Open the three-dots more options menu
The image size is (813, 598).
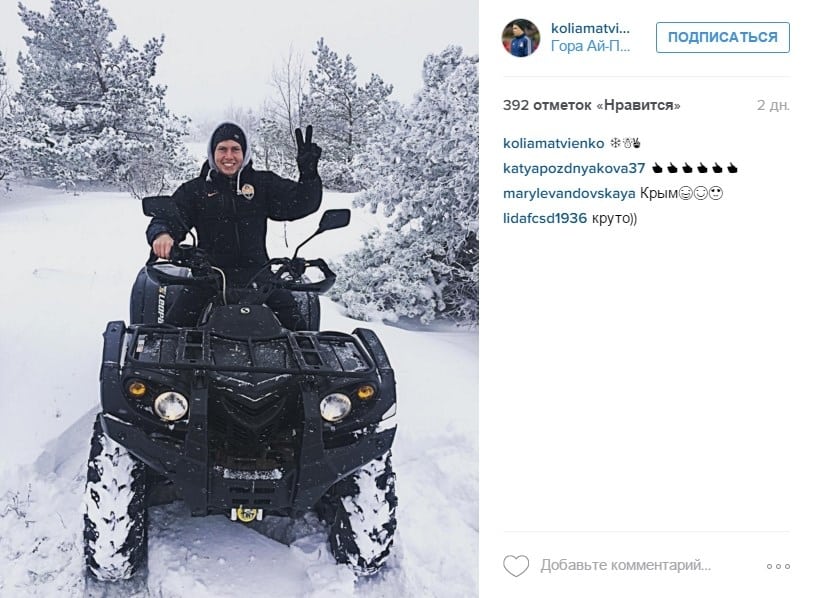(778, 566)
